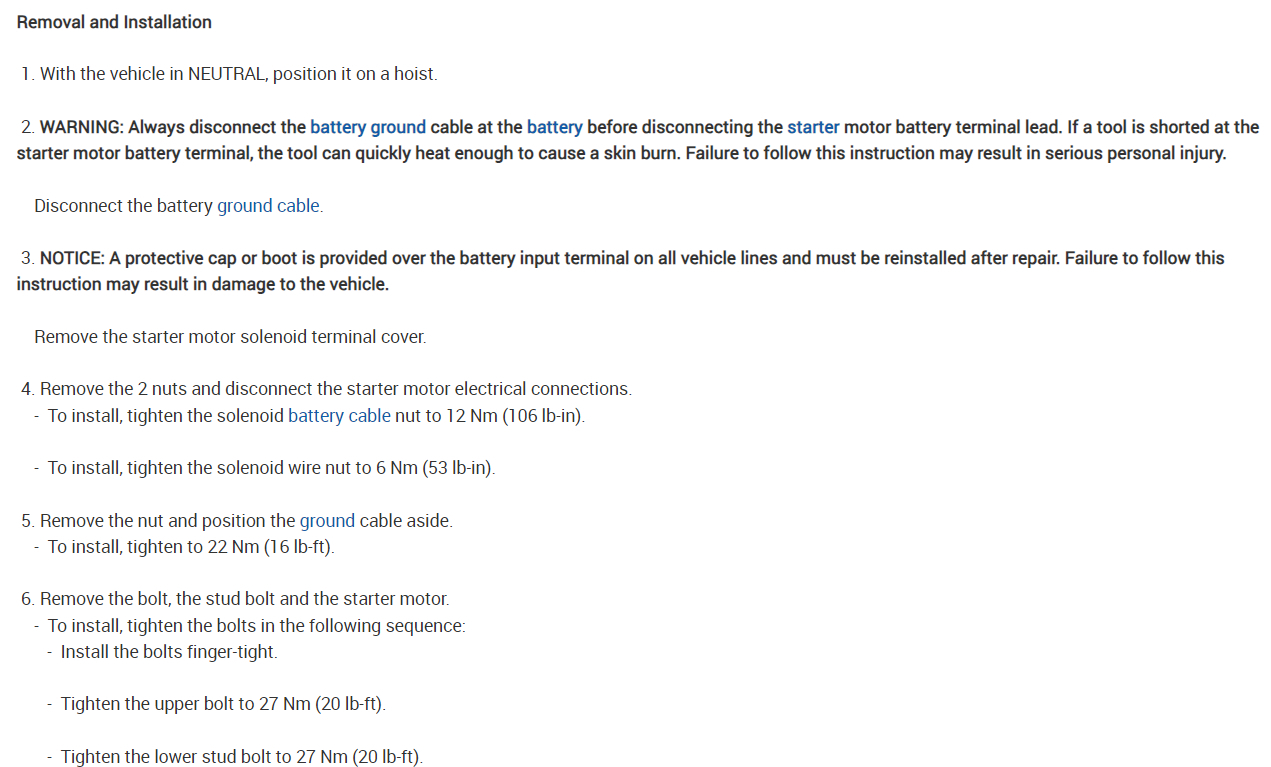Click the bold "WARNING:" label
Image resolution: width=1271 pixels, height=767 pixels.
pos(82,127)
